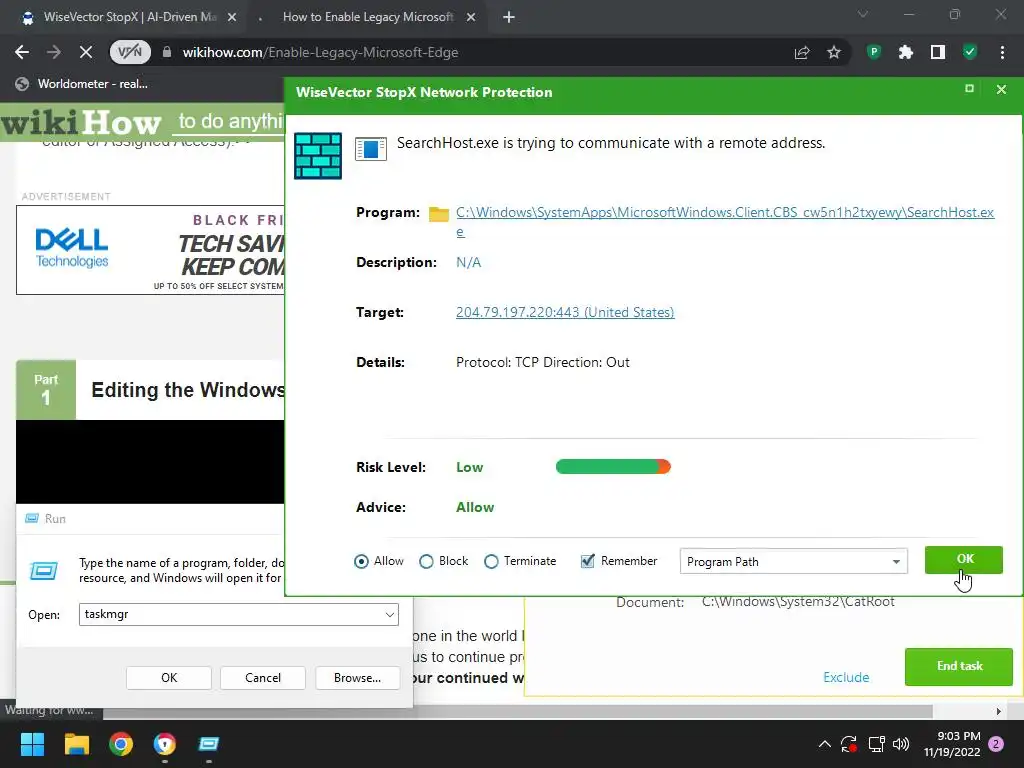Close the Network Protection dialog
The image size is (1024, 768).
coord(1001,89)
